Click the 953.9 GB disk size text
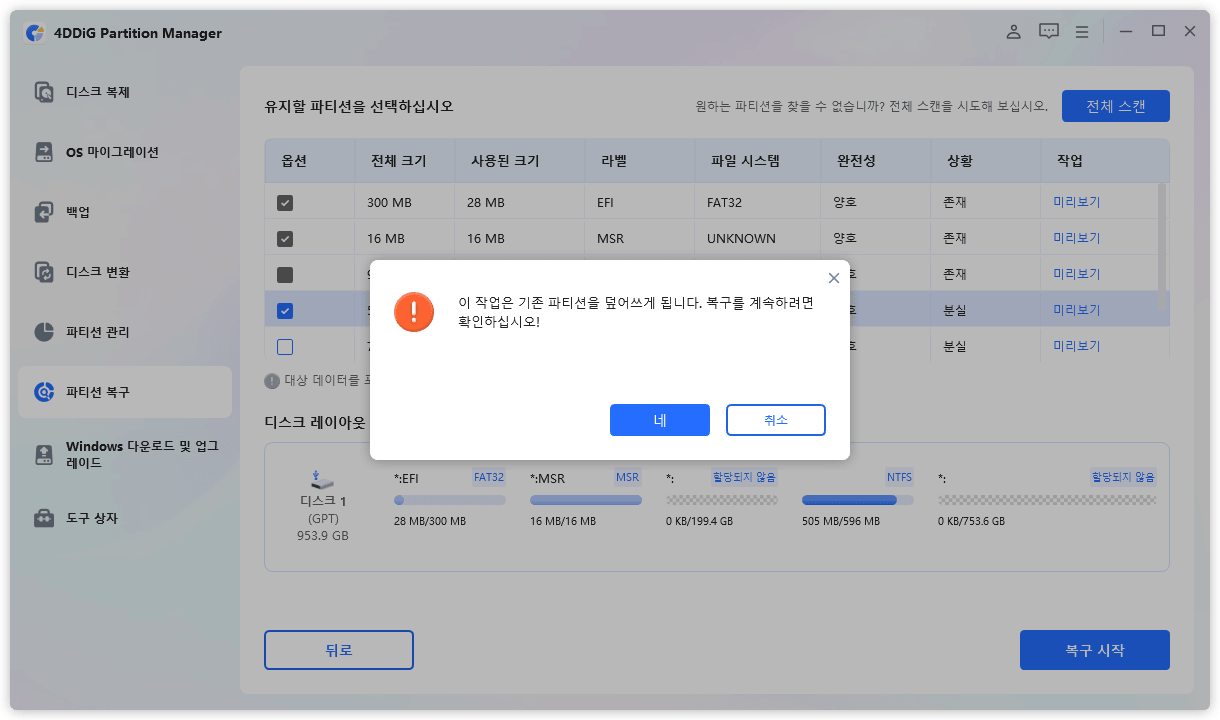Viewport: 1220px width, 720px height. coord(322,536)
